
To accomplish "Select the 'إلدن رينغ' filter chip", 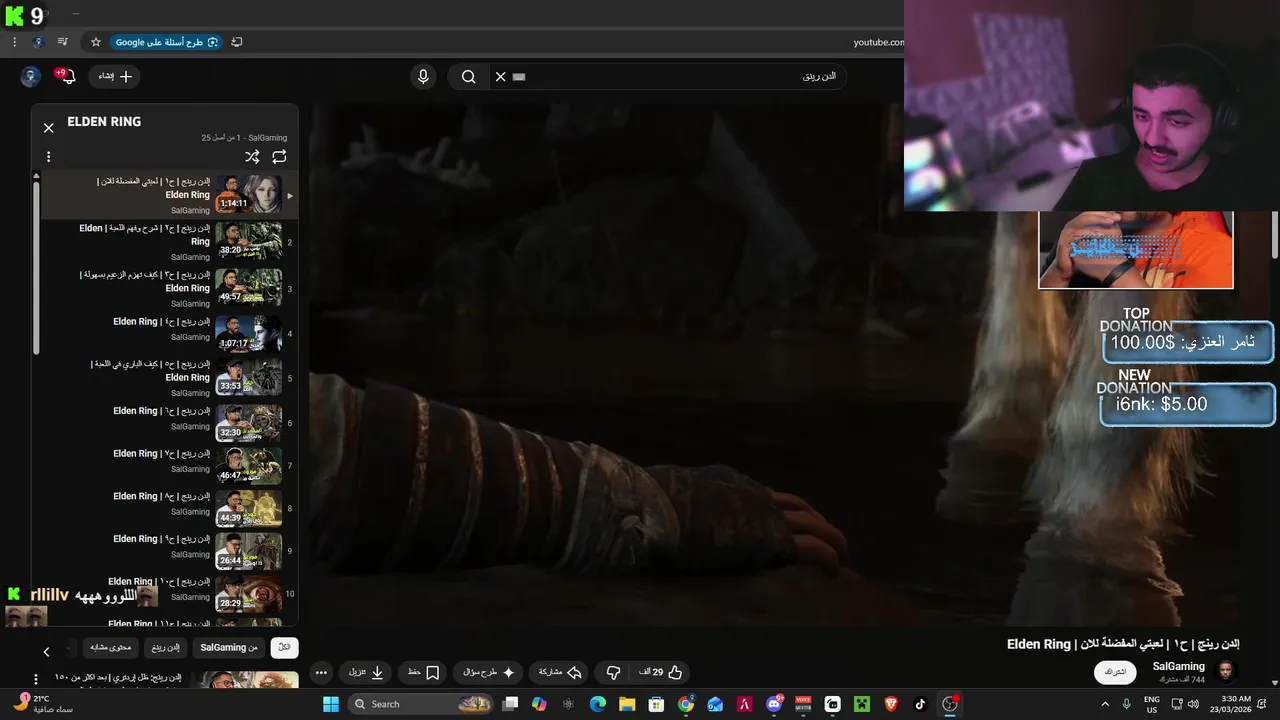I will pos(166,647).
